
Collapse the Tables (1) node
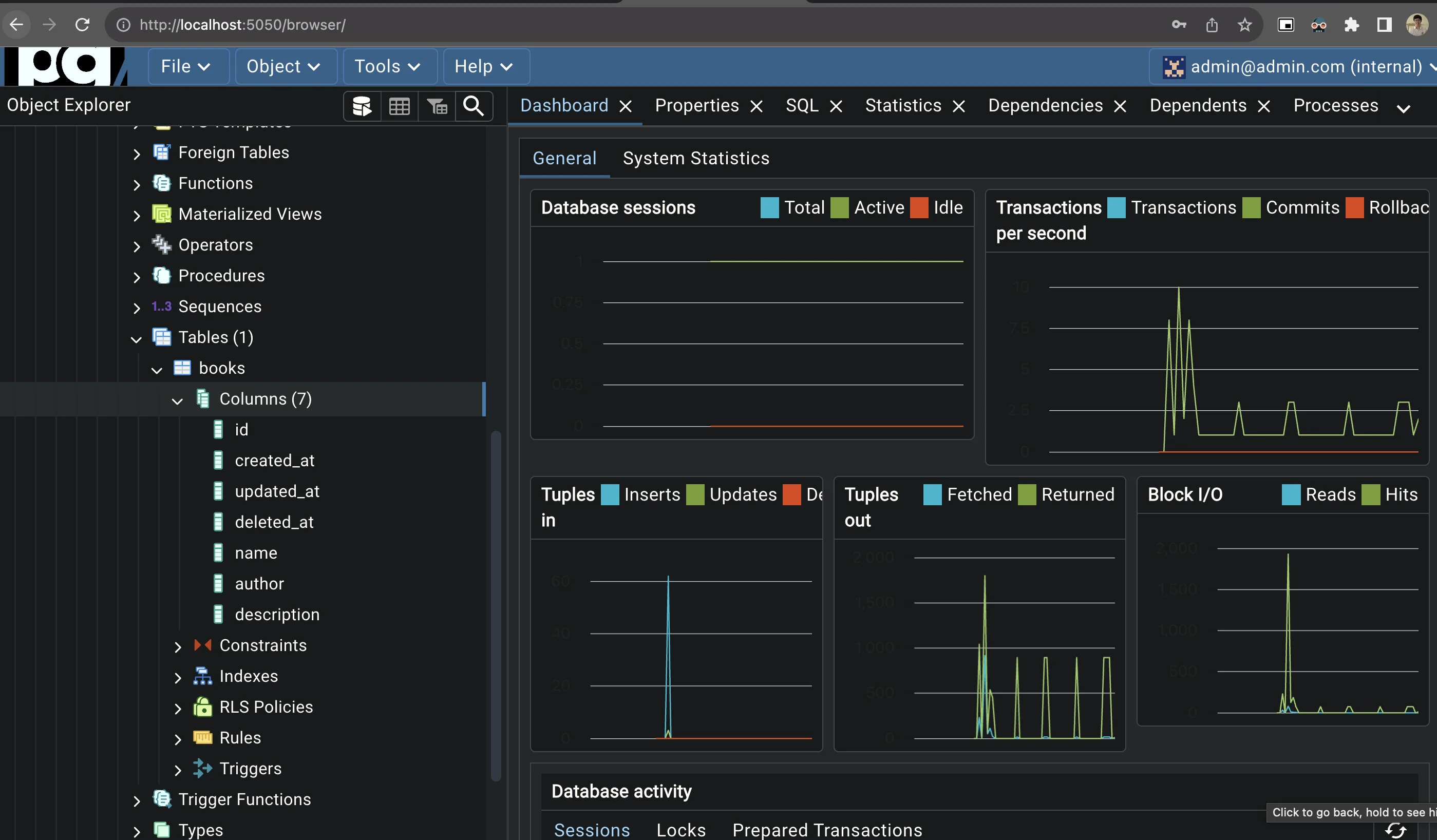coord(136,339)
